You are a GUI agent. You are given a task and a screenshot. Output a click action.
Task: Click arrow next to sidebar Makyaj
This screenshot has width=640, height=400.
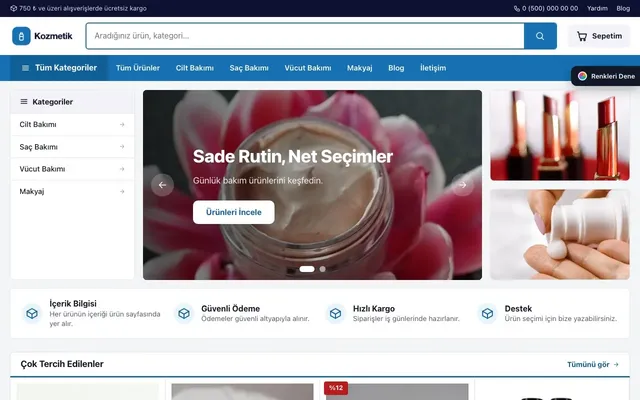pos(122,191)
